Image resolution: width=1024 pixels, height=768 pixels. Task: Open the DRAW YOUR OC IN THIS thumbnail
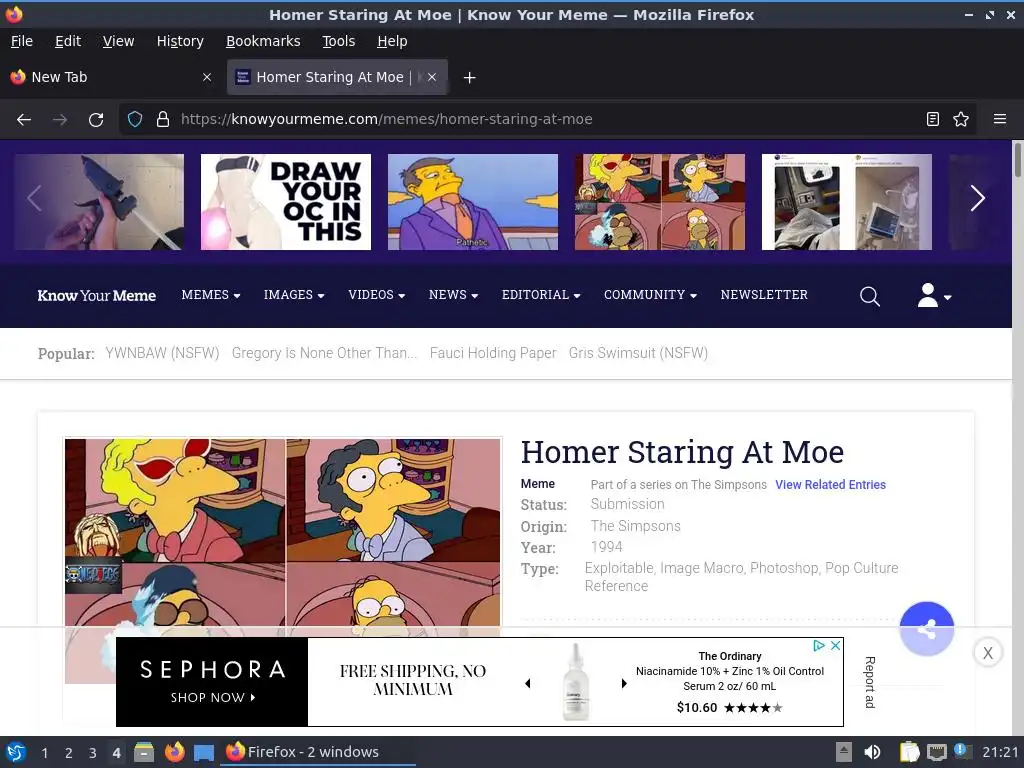[x=285, y=202]
